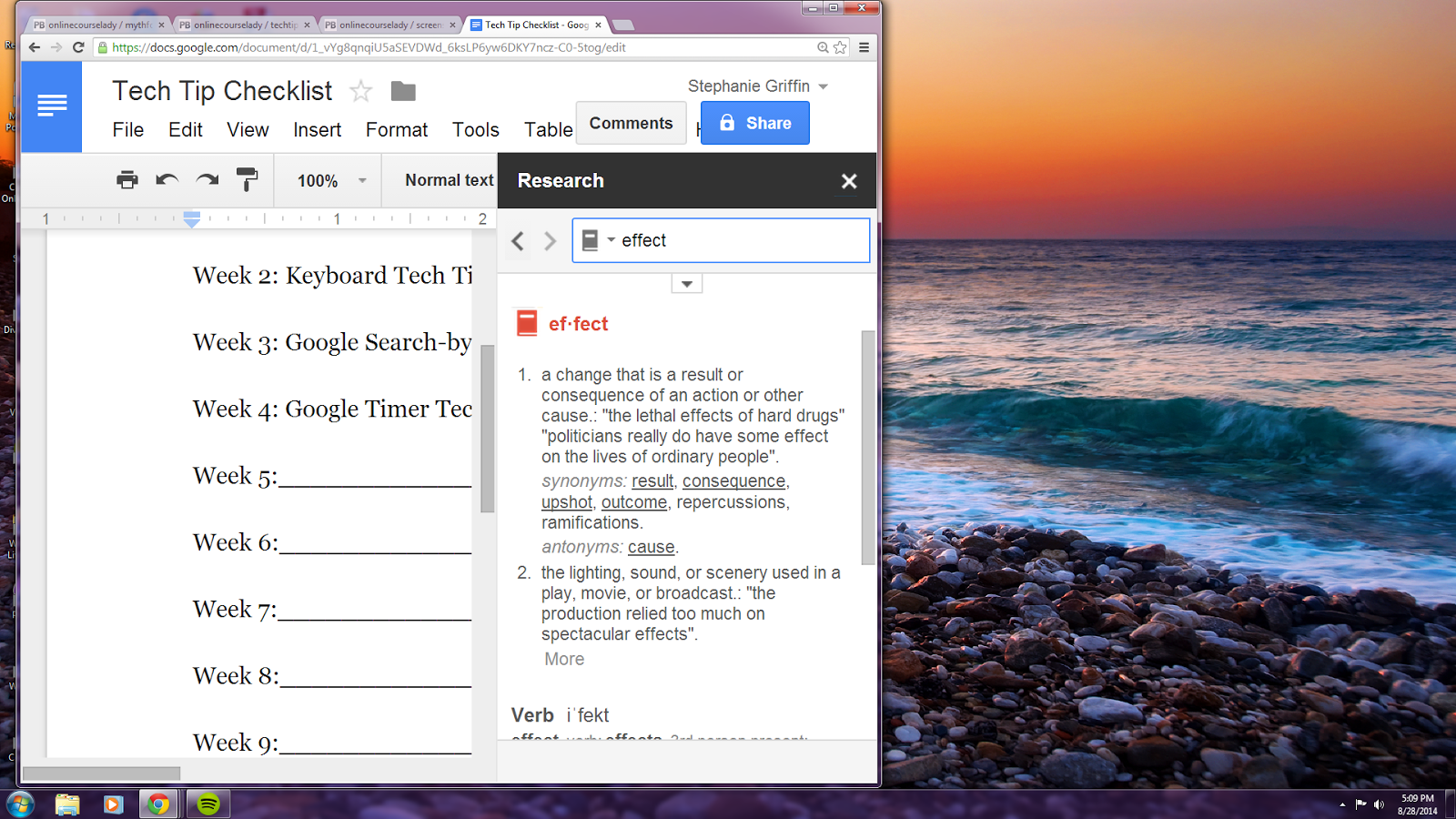
Task: Open the move to folder icon
Action: pyautogui.click(x=403, y=91)
